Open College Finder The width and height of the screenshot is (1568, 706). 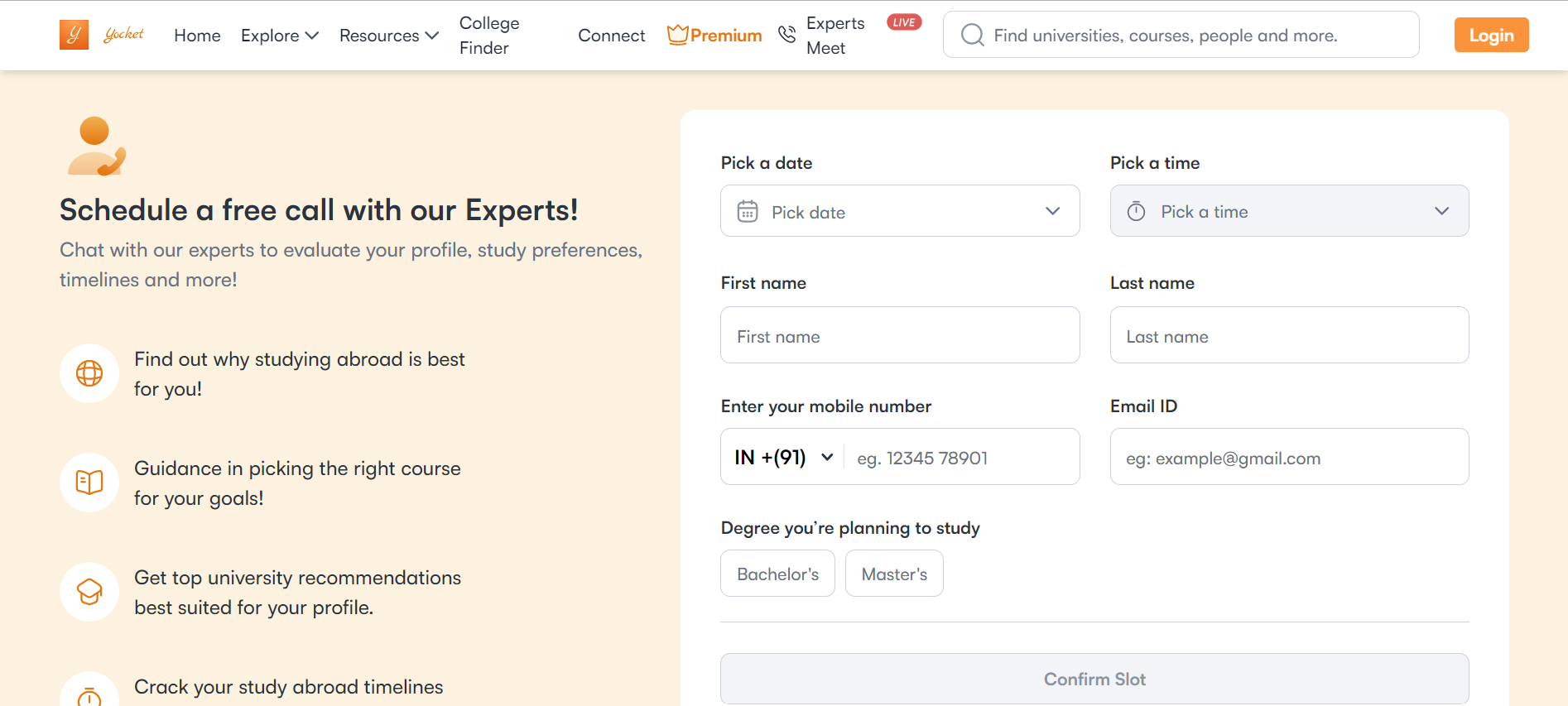(x=489, y=36)
